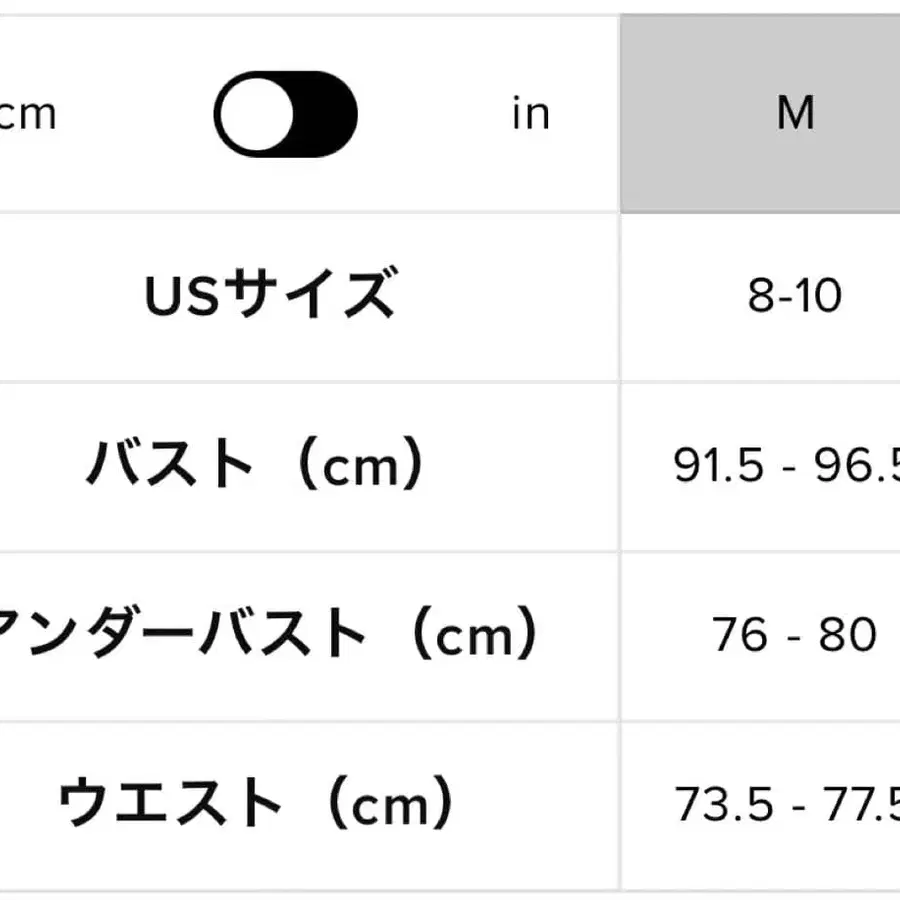Select the USサイズ row label

(275, 295)
